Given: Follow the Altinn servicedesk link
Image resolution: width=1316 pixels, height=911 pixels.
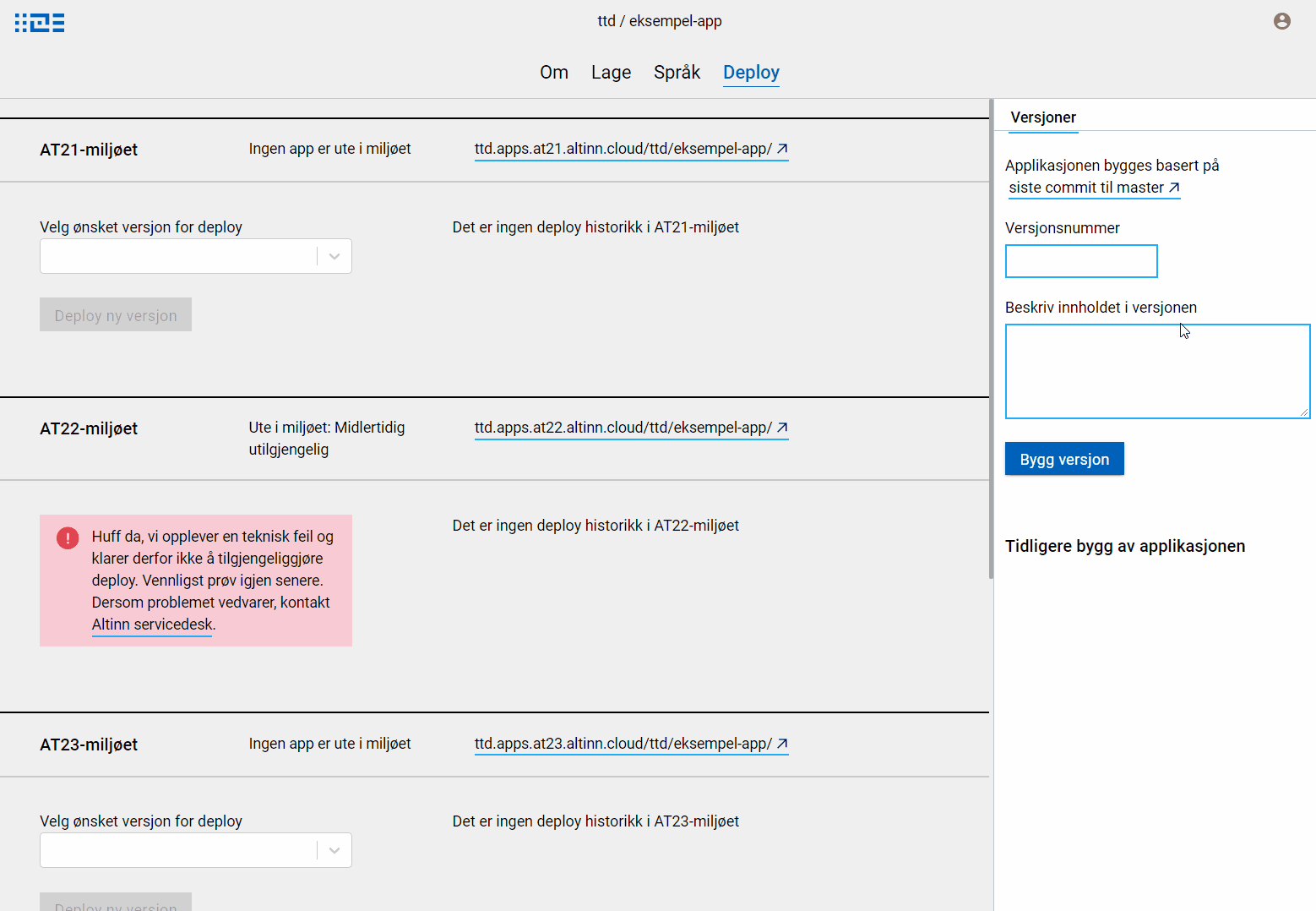Looking at the screenshot, I should pyautogui.click(x=152, y=625).
